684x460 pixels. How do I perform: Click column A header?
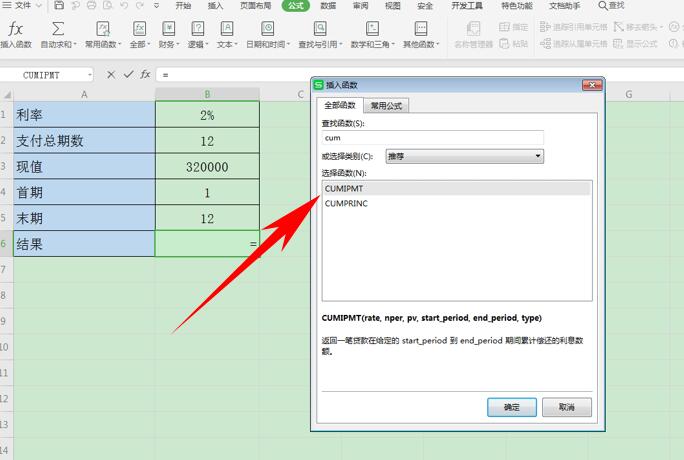[84, 94]
